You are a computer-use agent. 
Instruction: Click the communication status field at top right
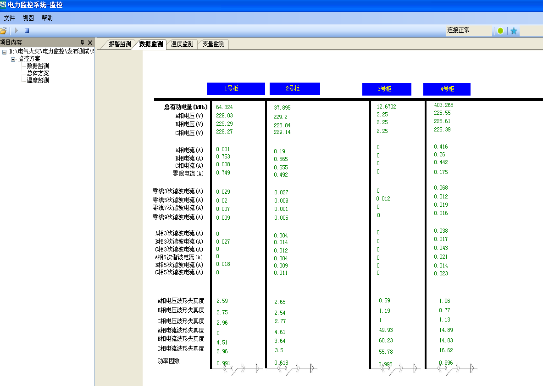tap(469, 30)
